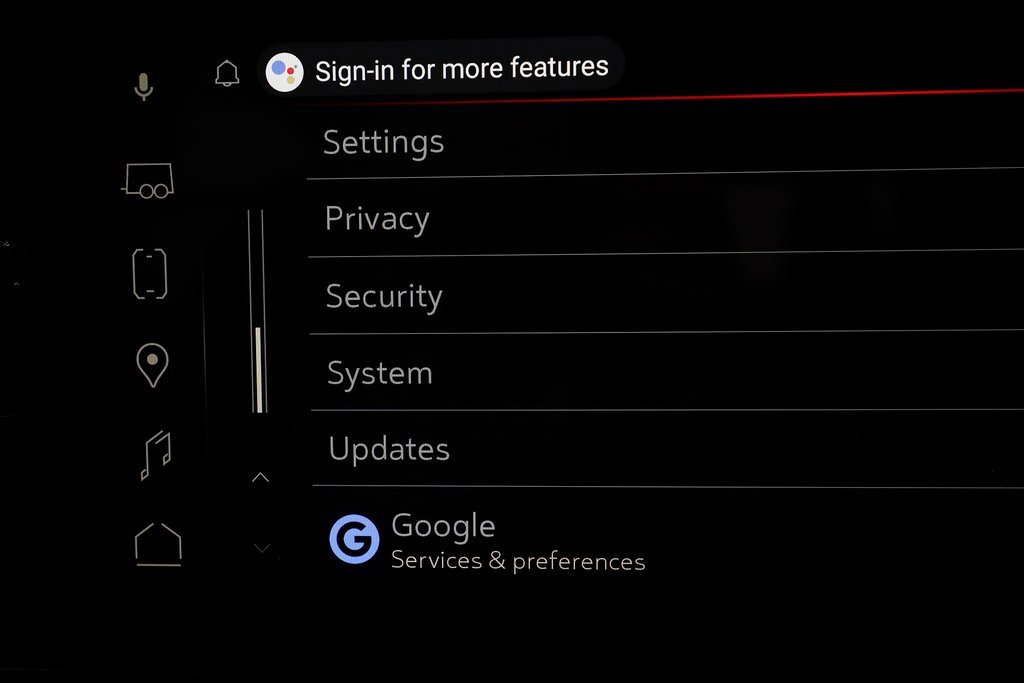Open the Privacy menu item

tap(665, 218)
